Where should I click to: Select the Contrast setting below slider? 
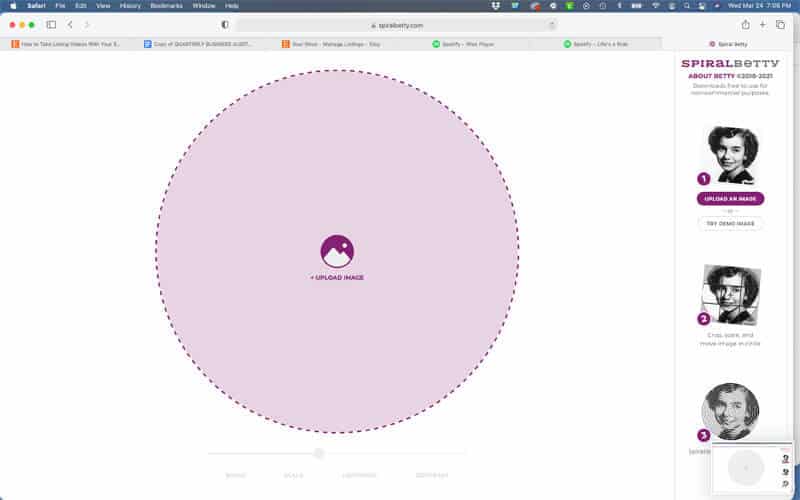[x=432, y=475]
